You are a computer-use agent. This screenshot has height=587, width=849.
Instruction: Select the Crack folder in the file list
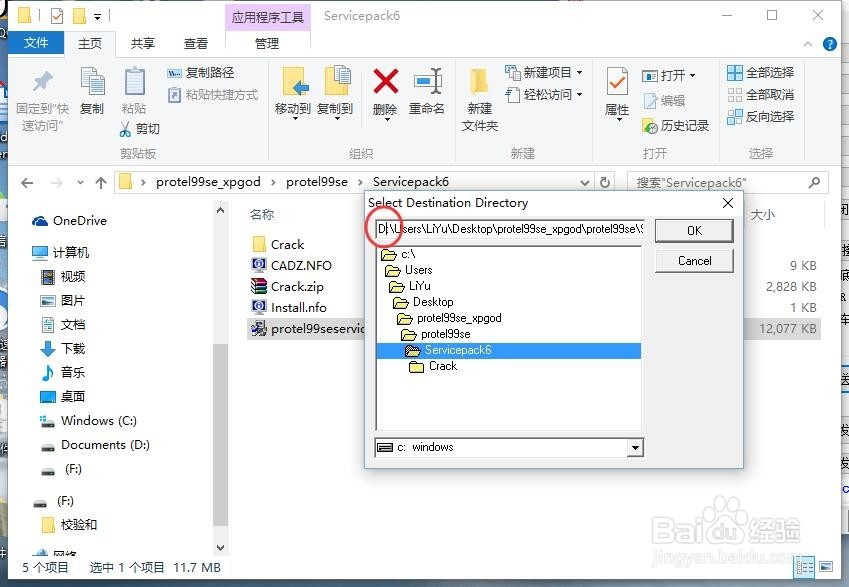coord(278,244)
